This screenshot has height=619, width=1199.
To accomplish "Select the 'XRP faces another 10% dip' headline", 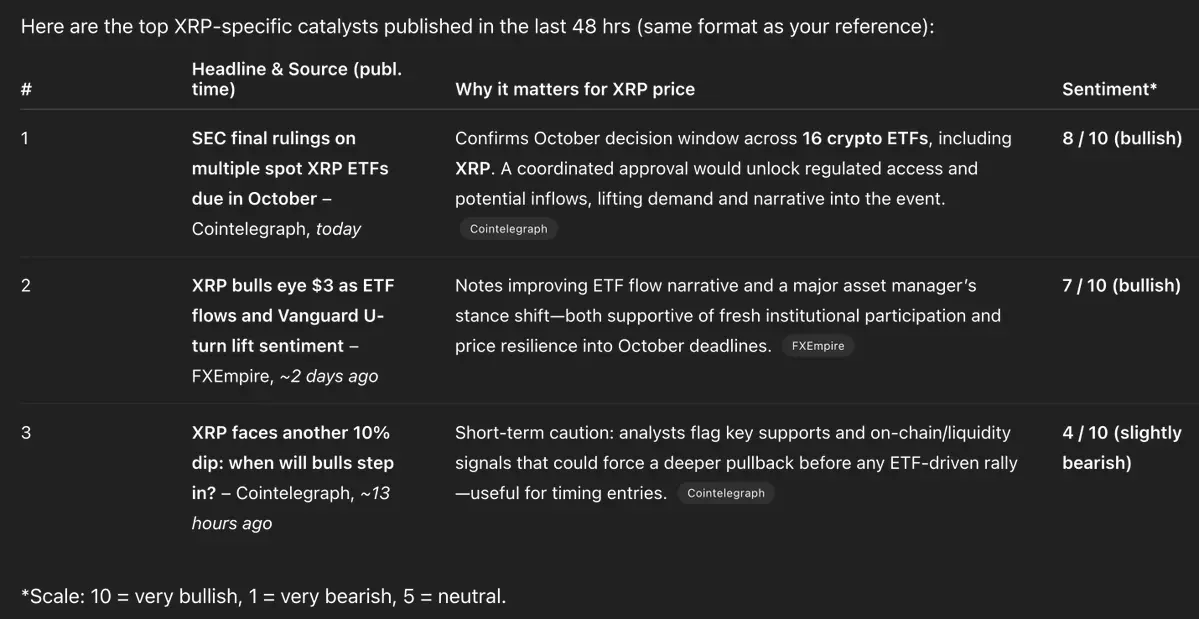I will [292, 463].
